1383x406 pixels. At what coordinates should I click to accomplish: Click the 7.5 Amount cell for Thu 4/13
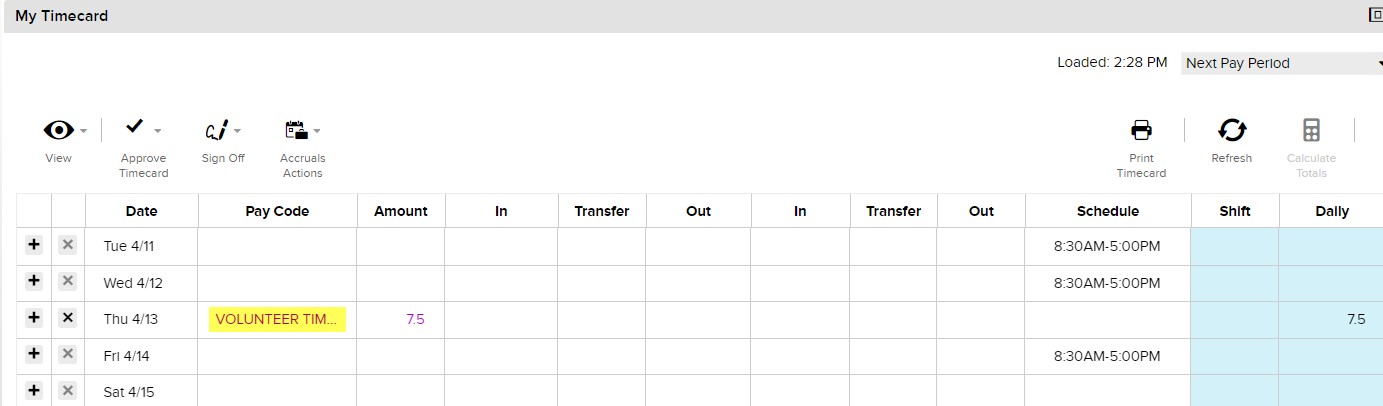(401, 319)
